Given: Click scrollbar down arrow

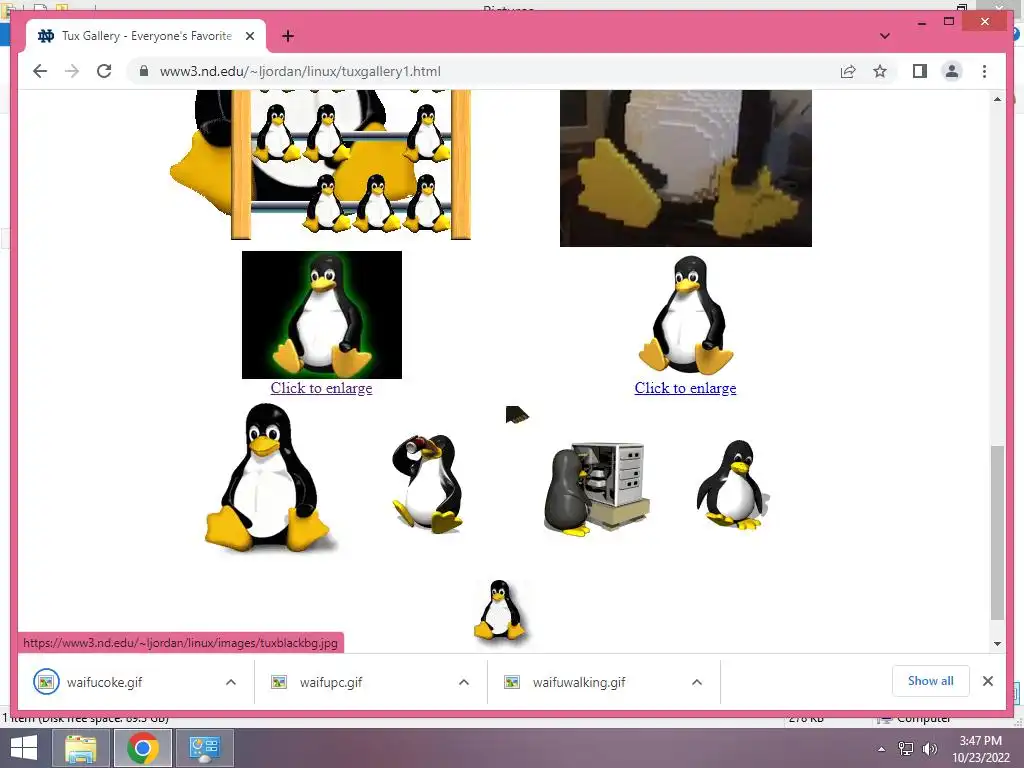Looking at the screenshot, I should (997, 644).
